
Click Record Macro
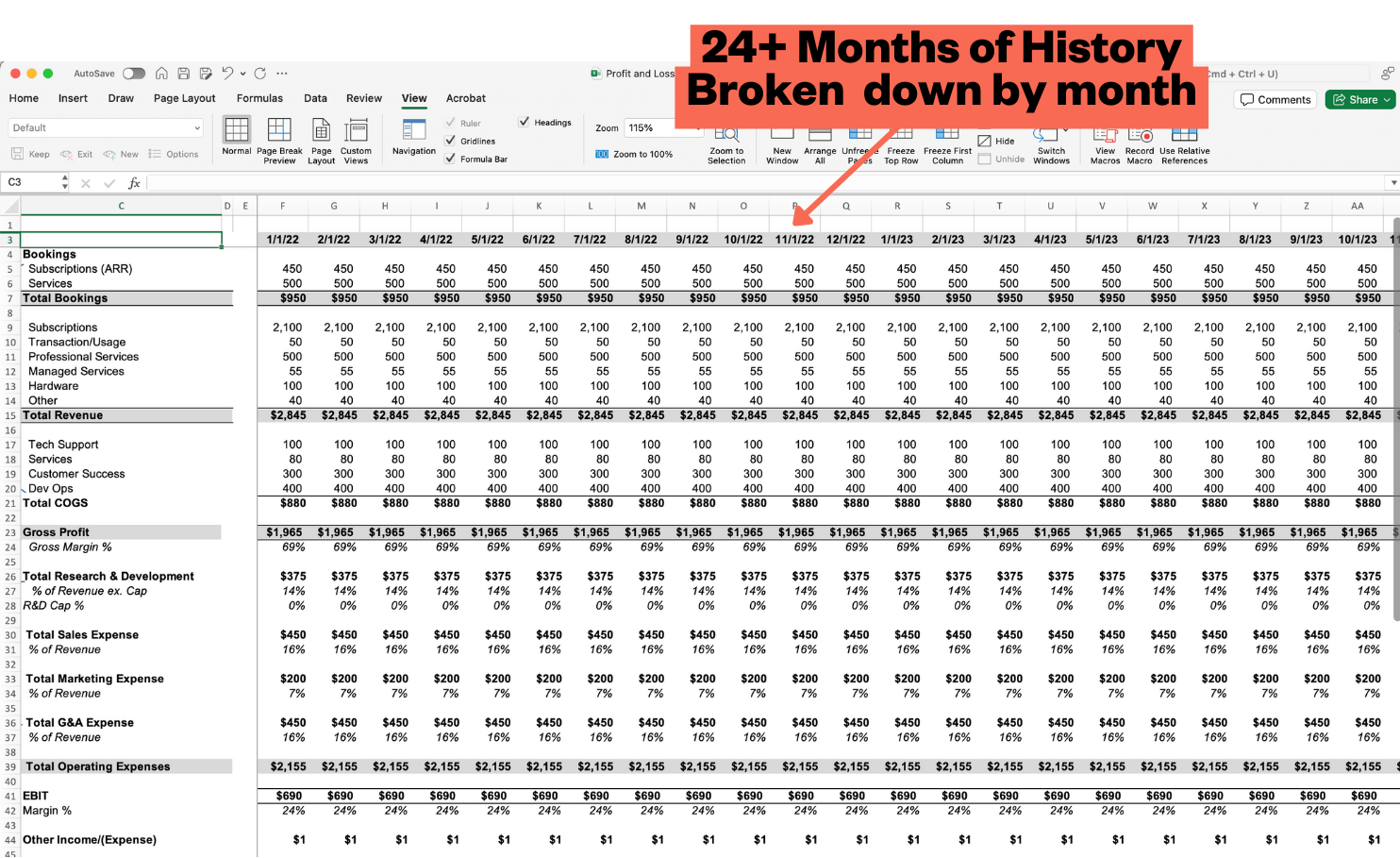(1140, 146)
